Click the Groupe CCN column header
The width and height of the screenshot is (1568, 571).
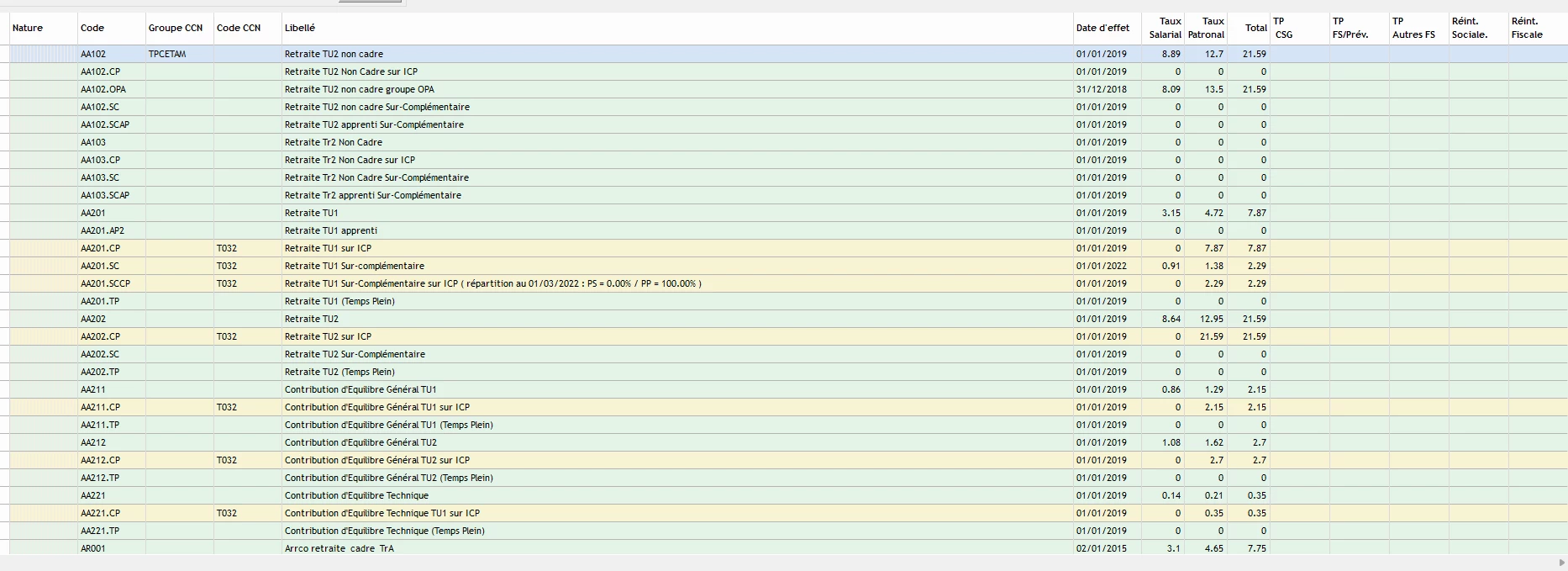(x=180, y=28)
